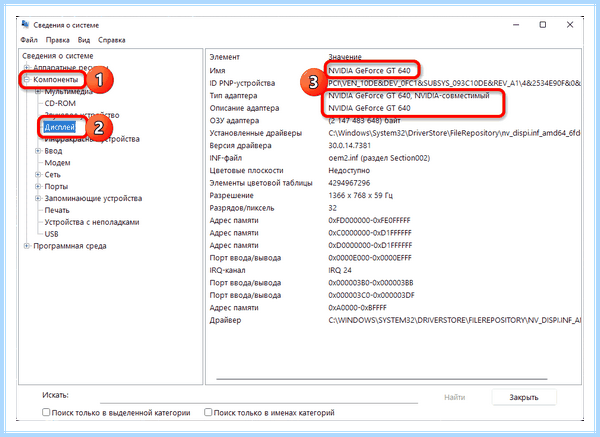Minimize the System Information window
600x437 pixels.
click(516, 25)
